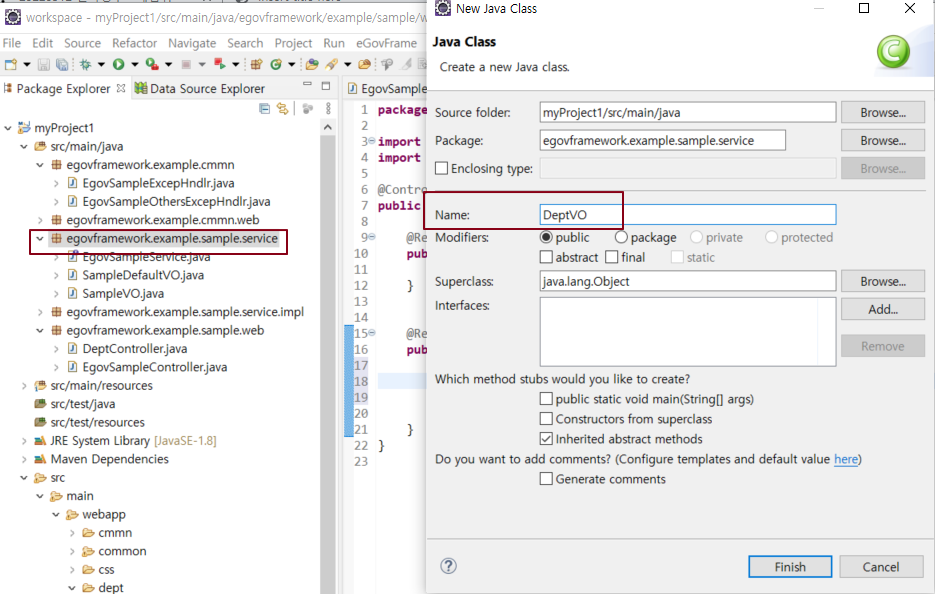Viewport: 935px width, 594px height.
Task: Enable public static void main stub
Action: [546, 398]
